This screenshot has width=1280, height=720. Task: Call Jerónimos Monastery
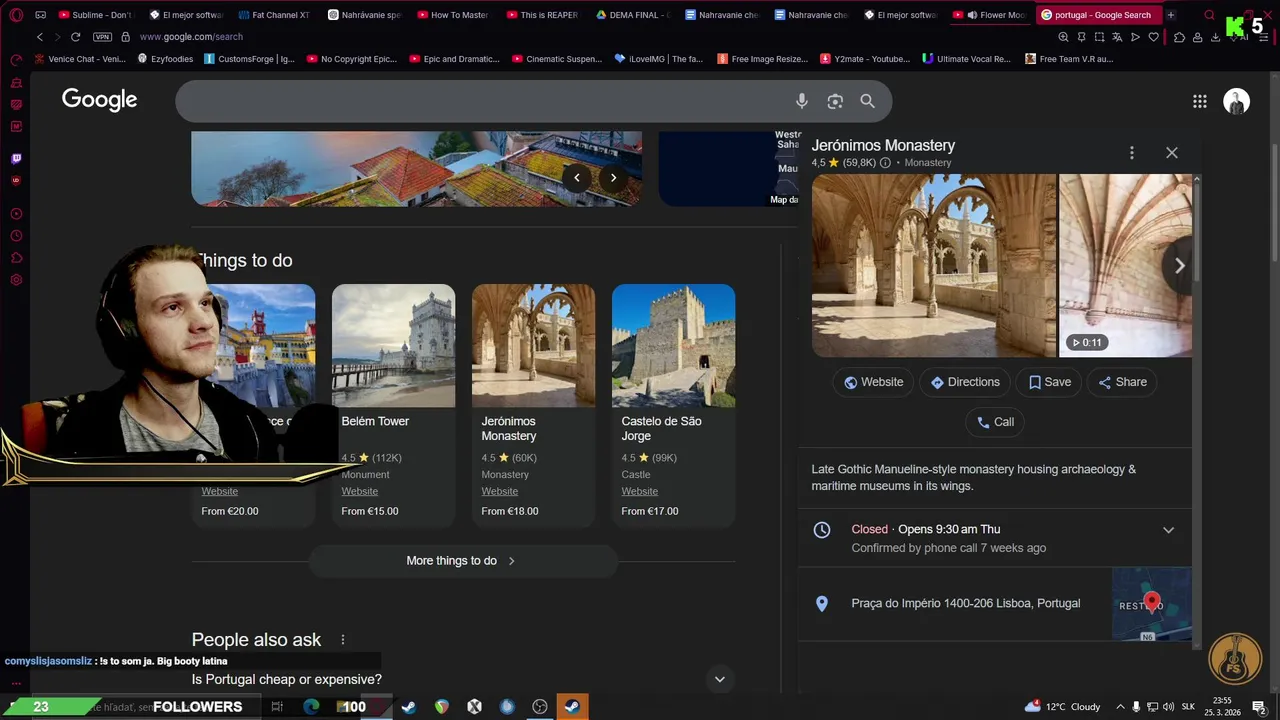tap(995, 422)
